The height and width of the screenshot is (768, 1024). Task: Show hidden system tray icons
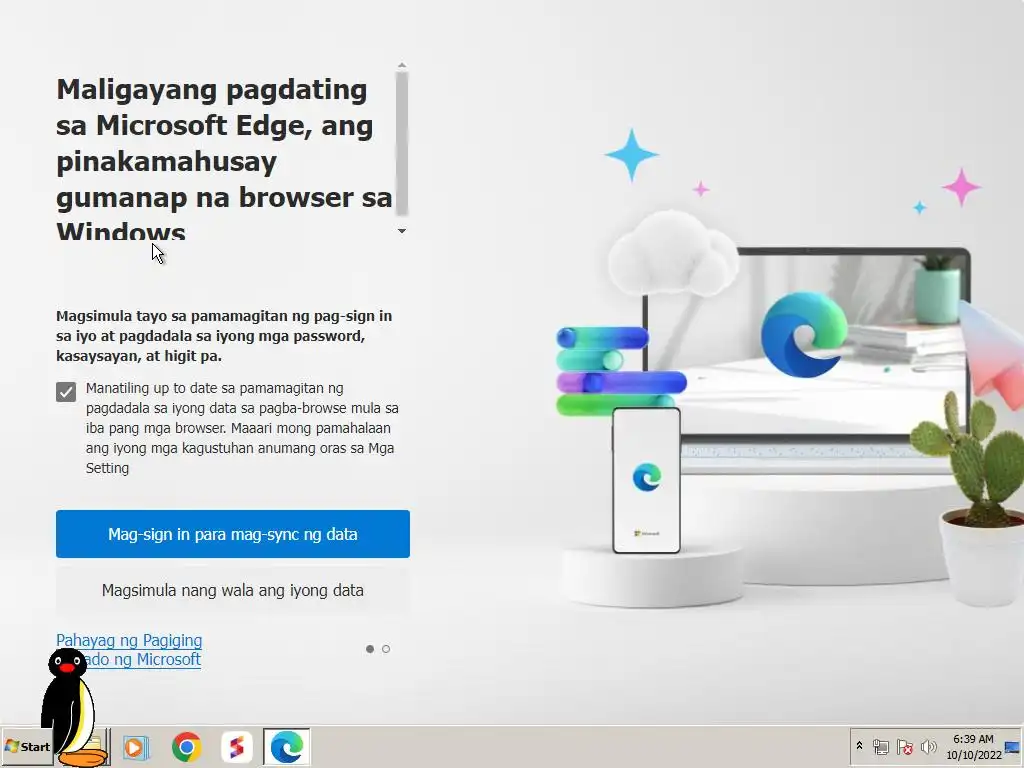(x=859, y=746)
